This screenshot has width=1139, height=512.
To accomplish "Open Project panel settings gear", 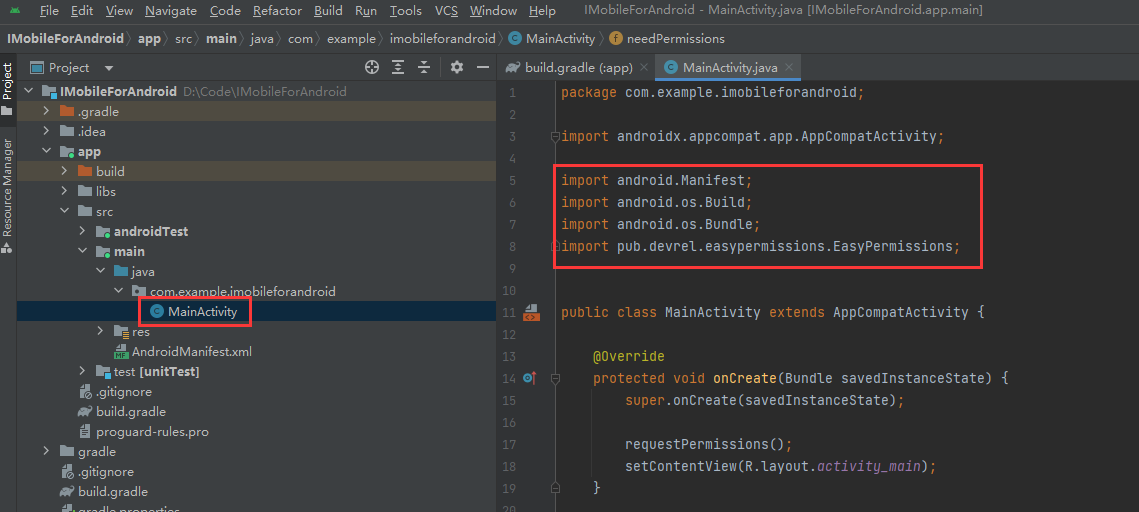I will point(457,67).
